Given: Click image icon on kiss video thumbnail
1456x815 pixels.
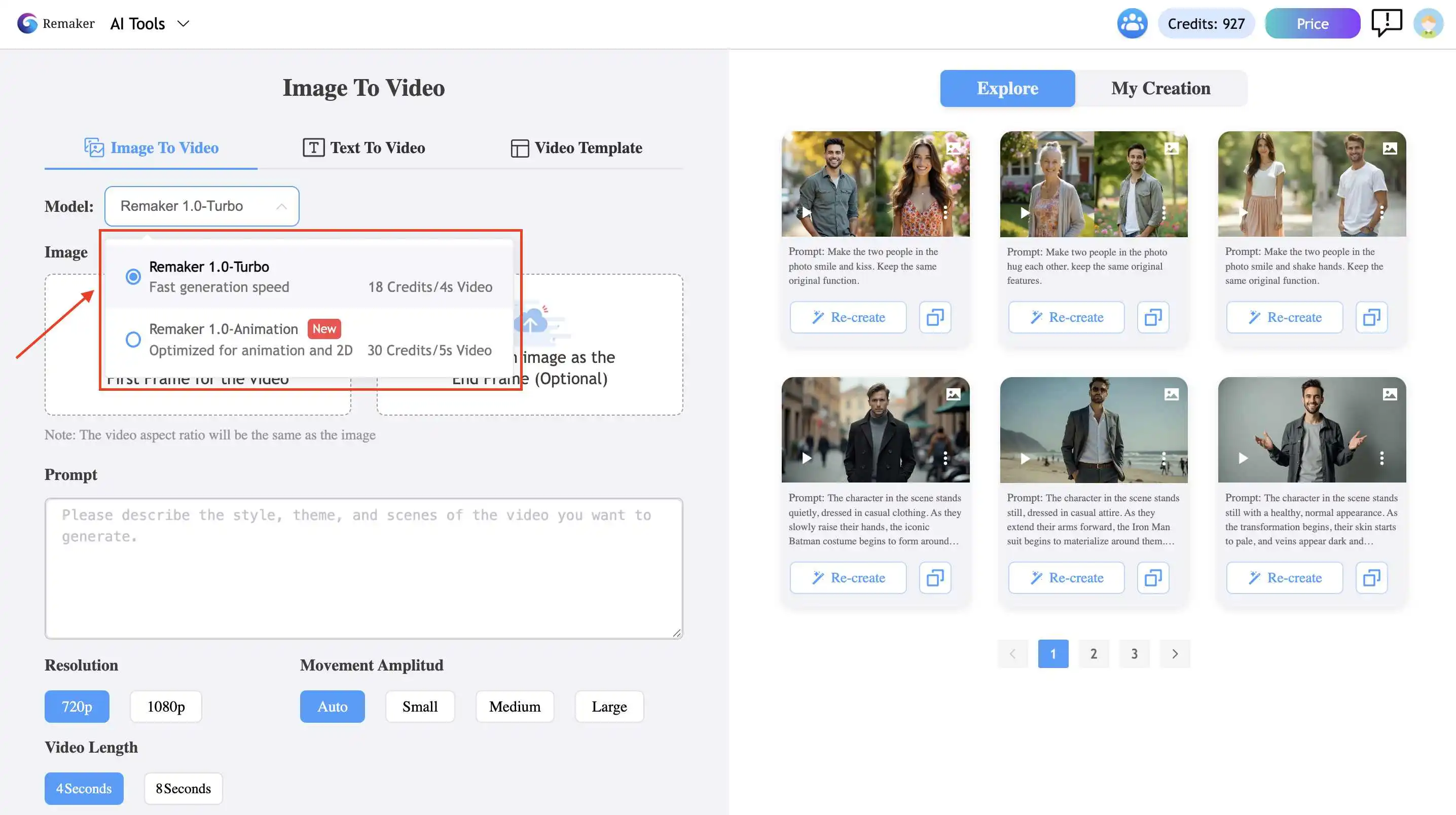Looking at the screenshot, I should tap(953, 148).
